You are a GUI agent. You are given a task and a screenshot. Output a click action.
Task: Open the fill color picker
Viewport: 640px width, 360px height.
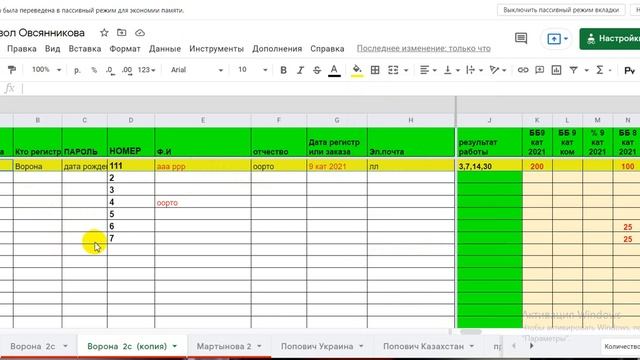pyautogui.click(x=357, y=70)
